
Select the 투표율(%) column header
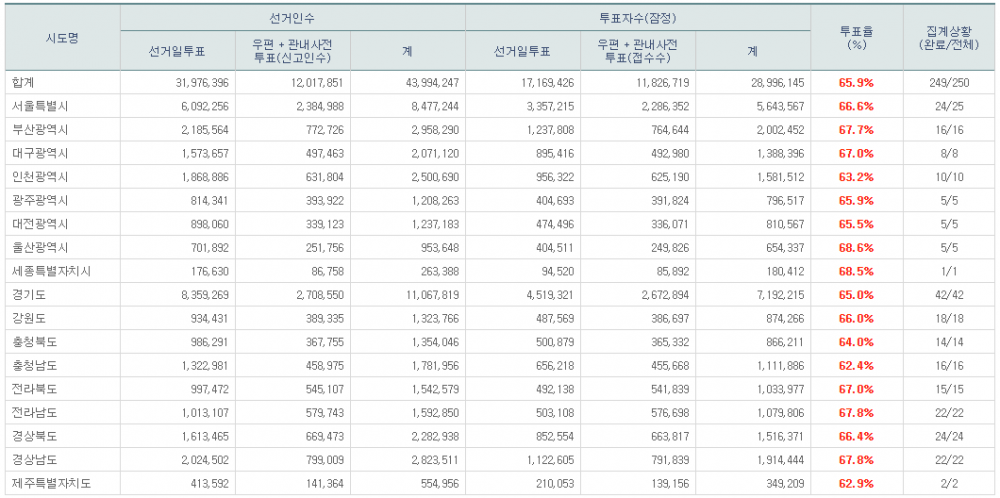point(857,38)
